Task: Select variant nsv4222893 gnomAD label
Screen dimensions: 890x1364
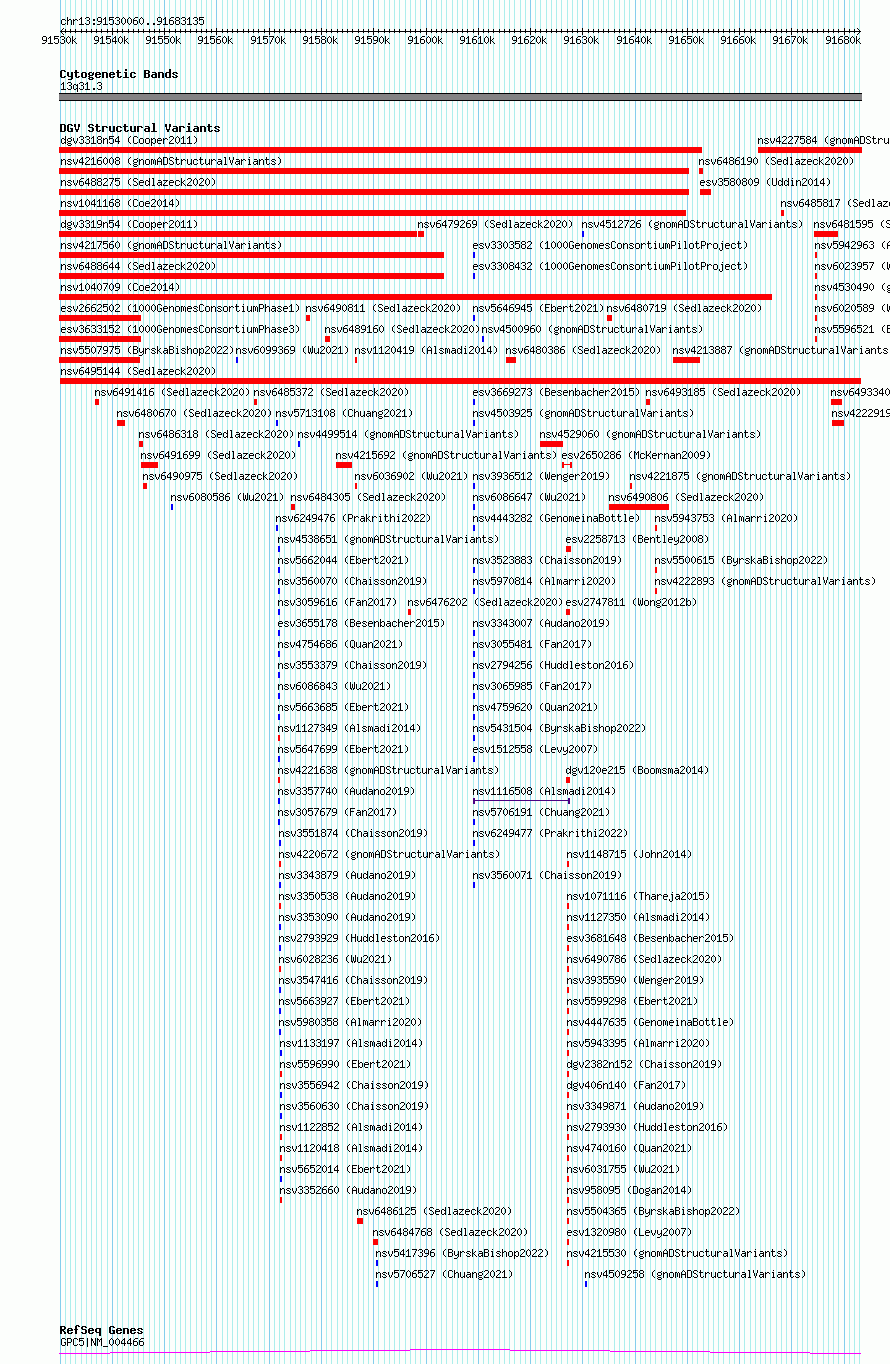Action: click(x=765, y=581)
